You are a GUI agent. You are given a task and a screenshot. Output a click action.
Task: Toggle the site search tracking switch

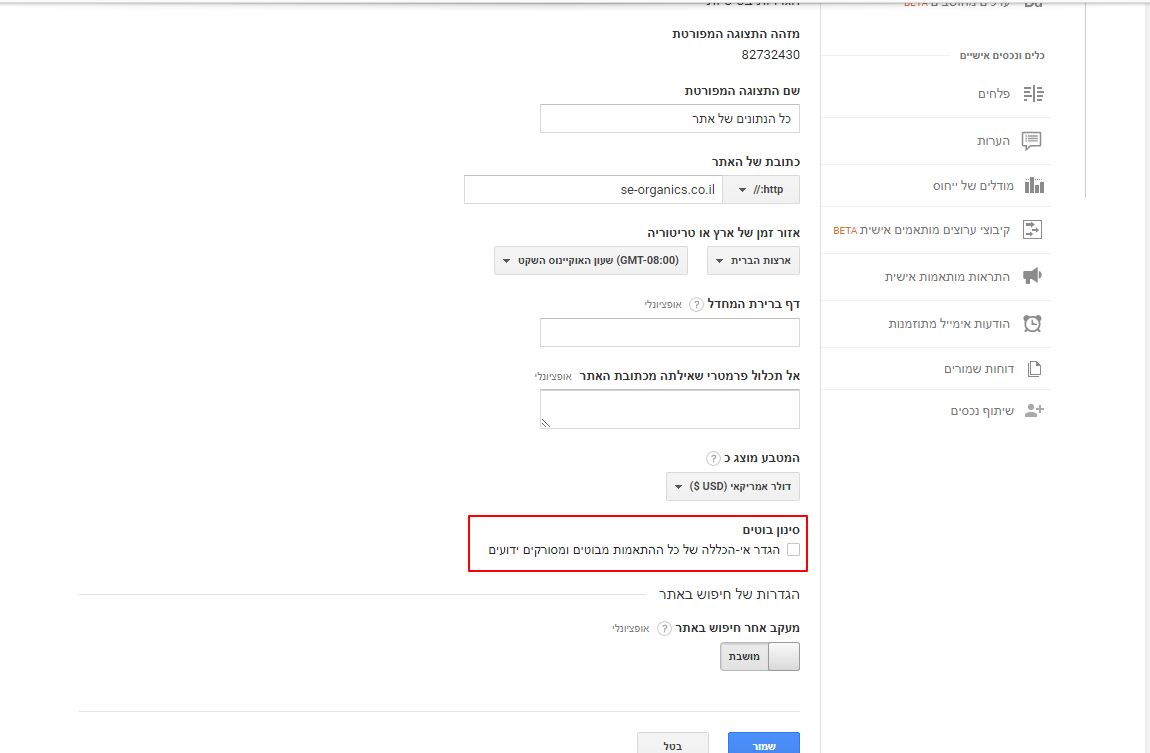click(x=760, y=656)
